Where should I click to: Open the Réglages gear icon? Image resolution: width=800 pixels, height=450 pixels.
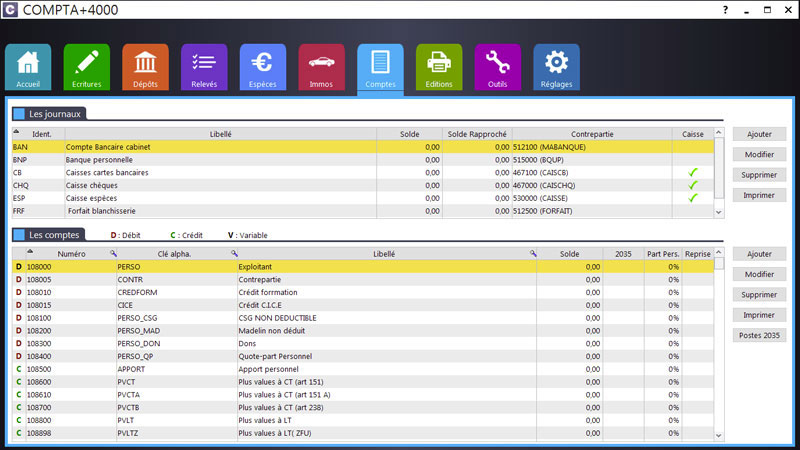click(x=556, y=67)
